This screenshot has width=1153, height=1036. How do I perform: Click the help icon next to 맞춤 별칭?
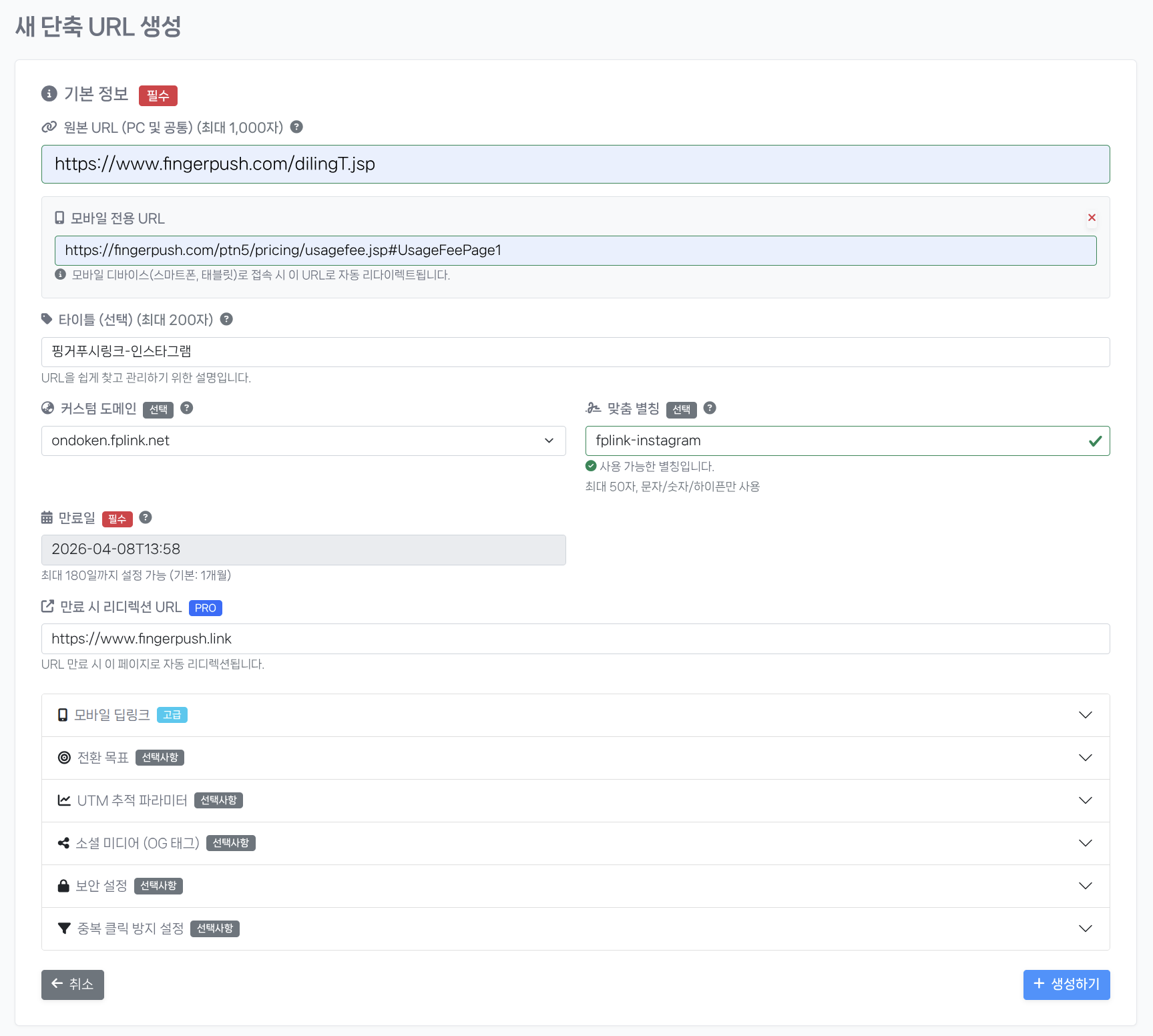click(710, 408)
